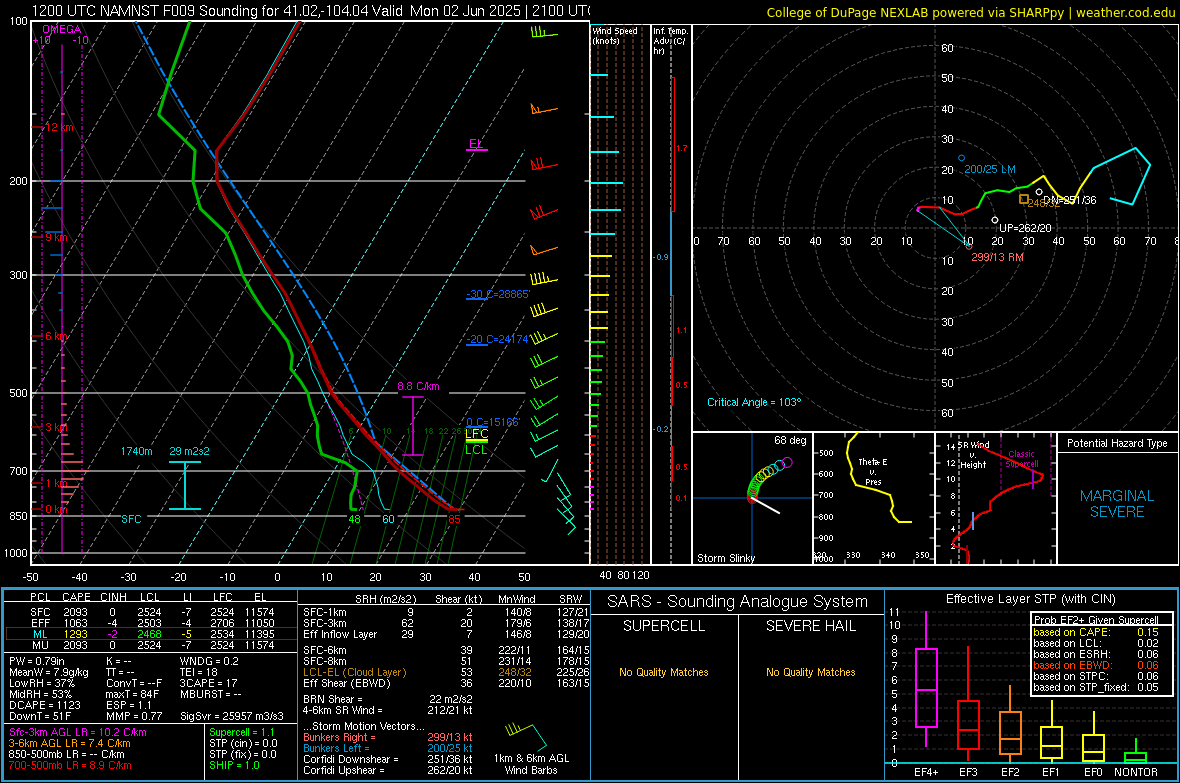Select the EFF parcel row in table
Image resolution: width=1180 pixels, height=783 pixels.
151,623
